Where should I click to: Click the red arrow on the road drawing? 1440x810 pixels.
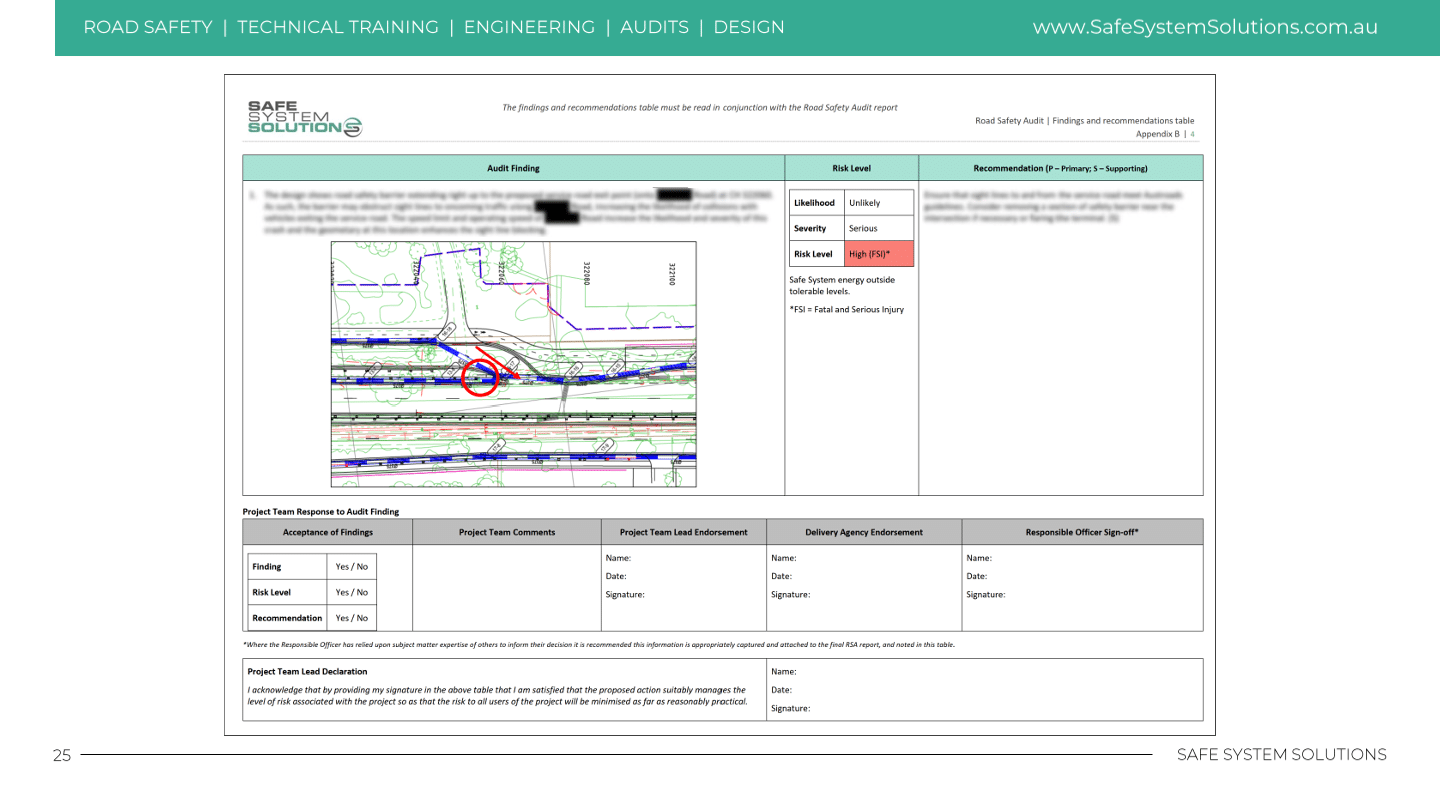(x=497, y=361)
